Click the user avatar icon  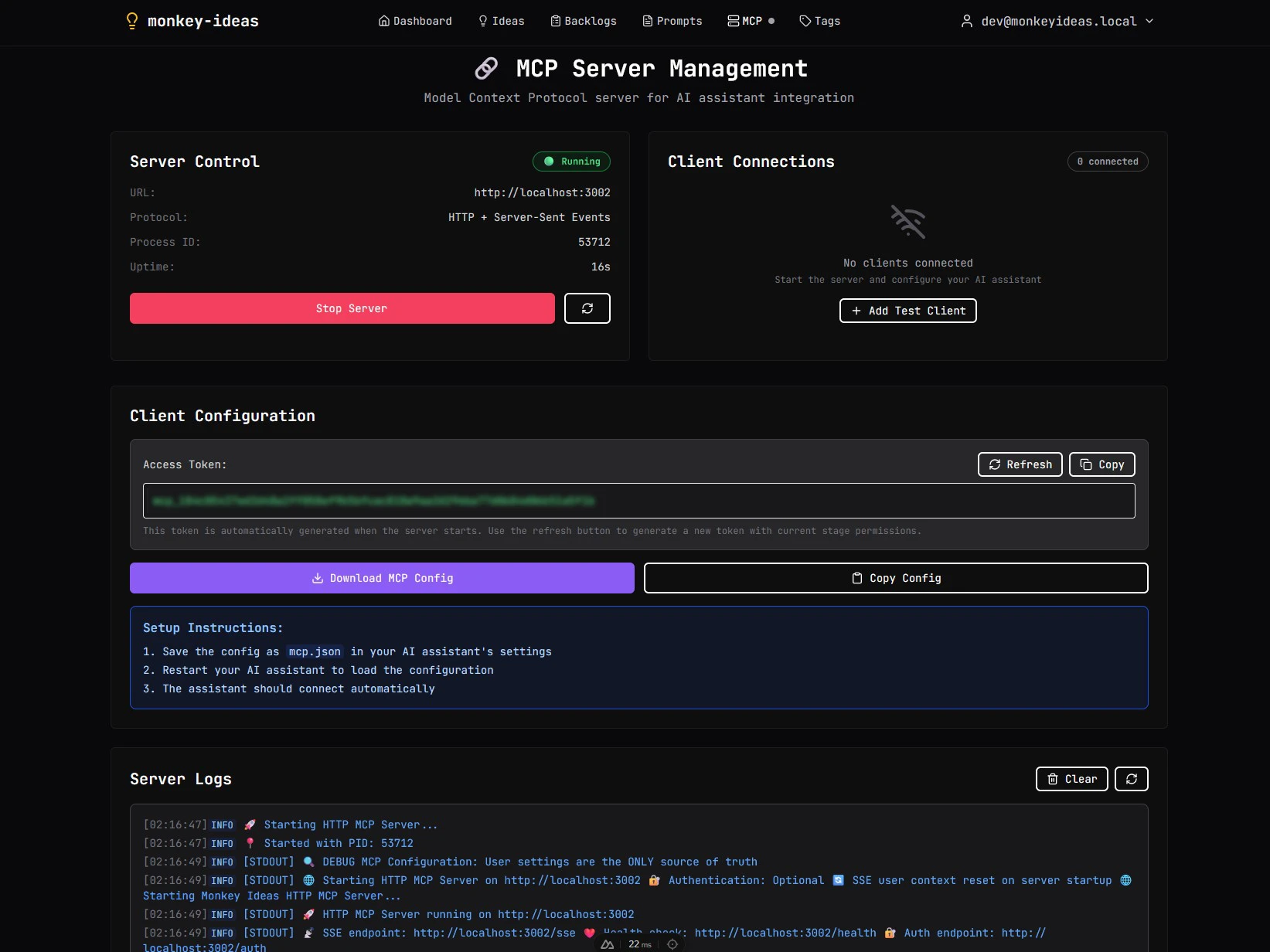[967, 21]
